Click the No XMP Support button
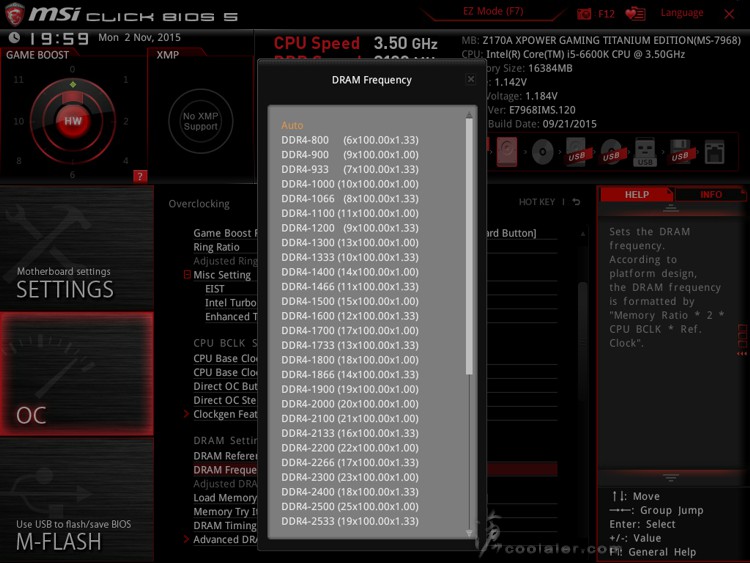The image size is (750, 563). pyautogui.click(x=200, y=121)
